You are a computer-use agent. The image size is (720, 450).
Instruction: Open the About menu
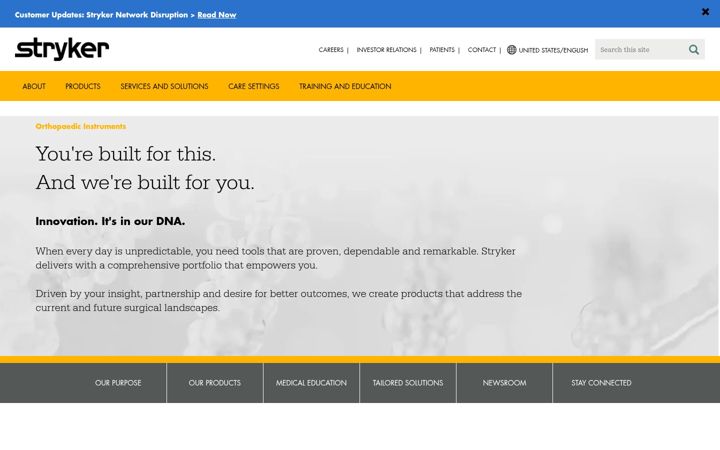tap(34, 86)
